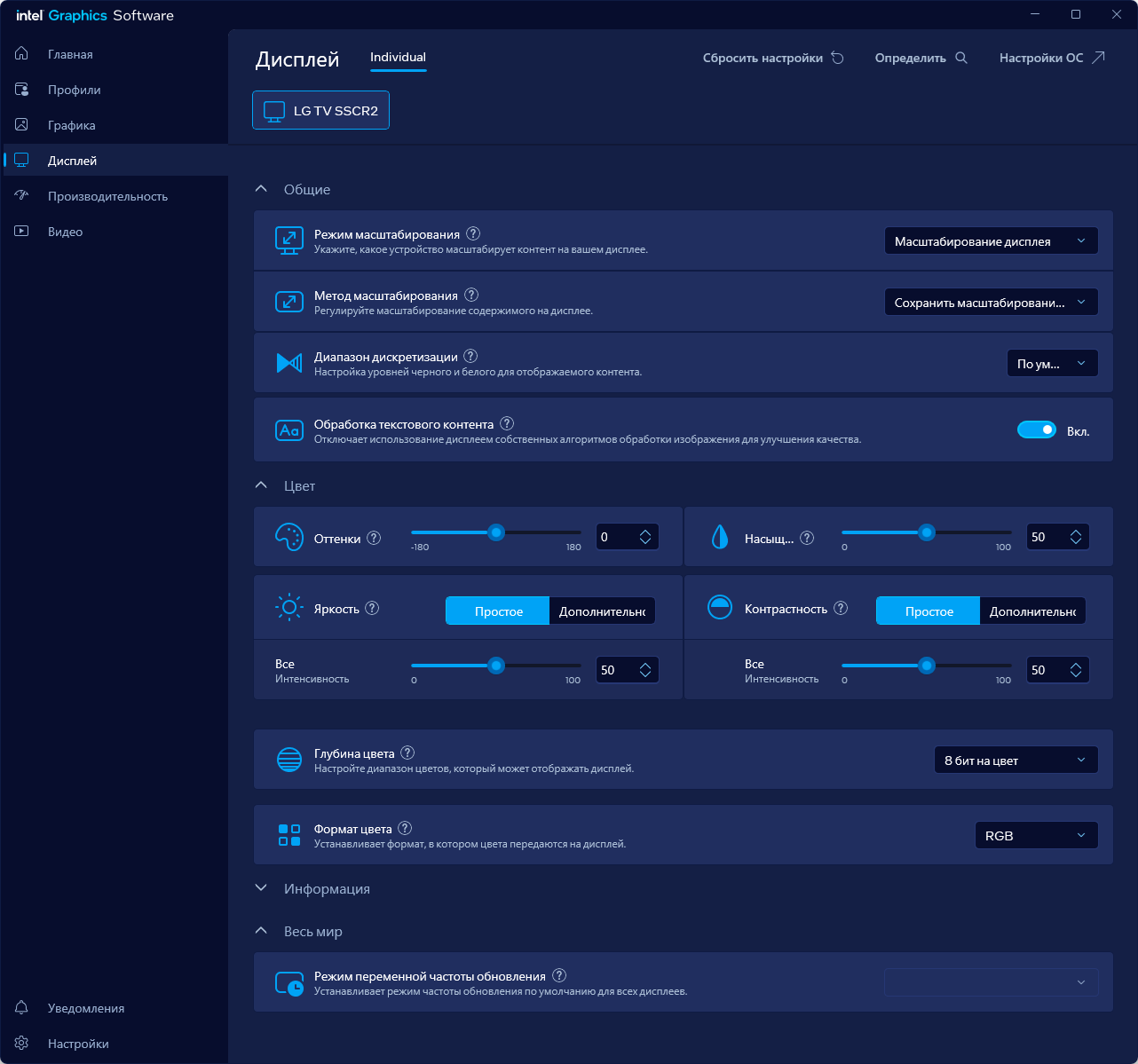
Task: Open the Масштабирование дисплея dropdown
Action: tap(992, 241)
